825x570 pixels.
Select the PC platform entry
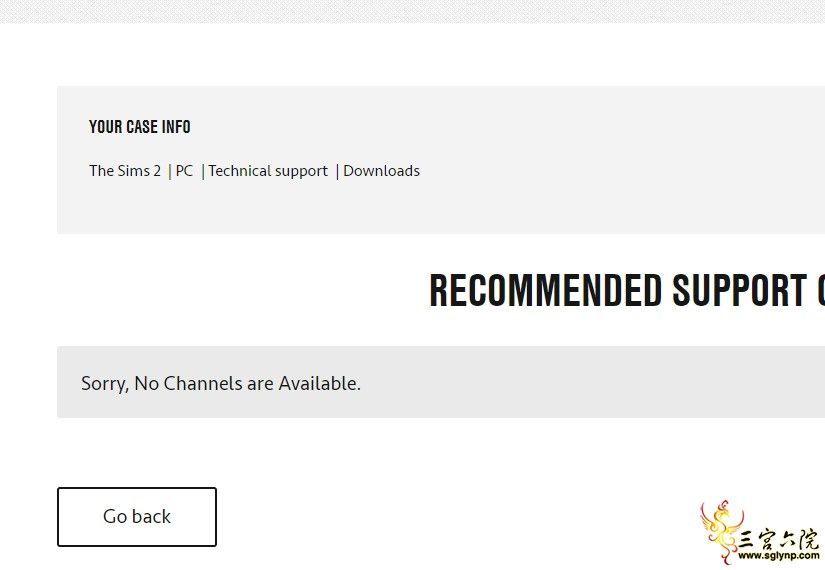coord(184,171)
